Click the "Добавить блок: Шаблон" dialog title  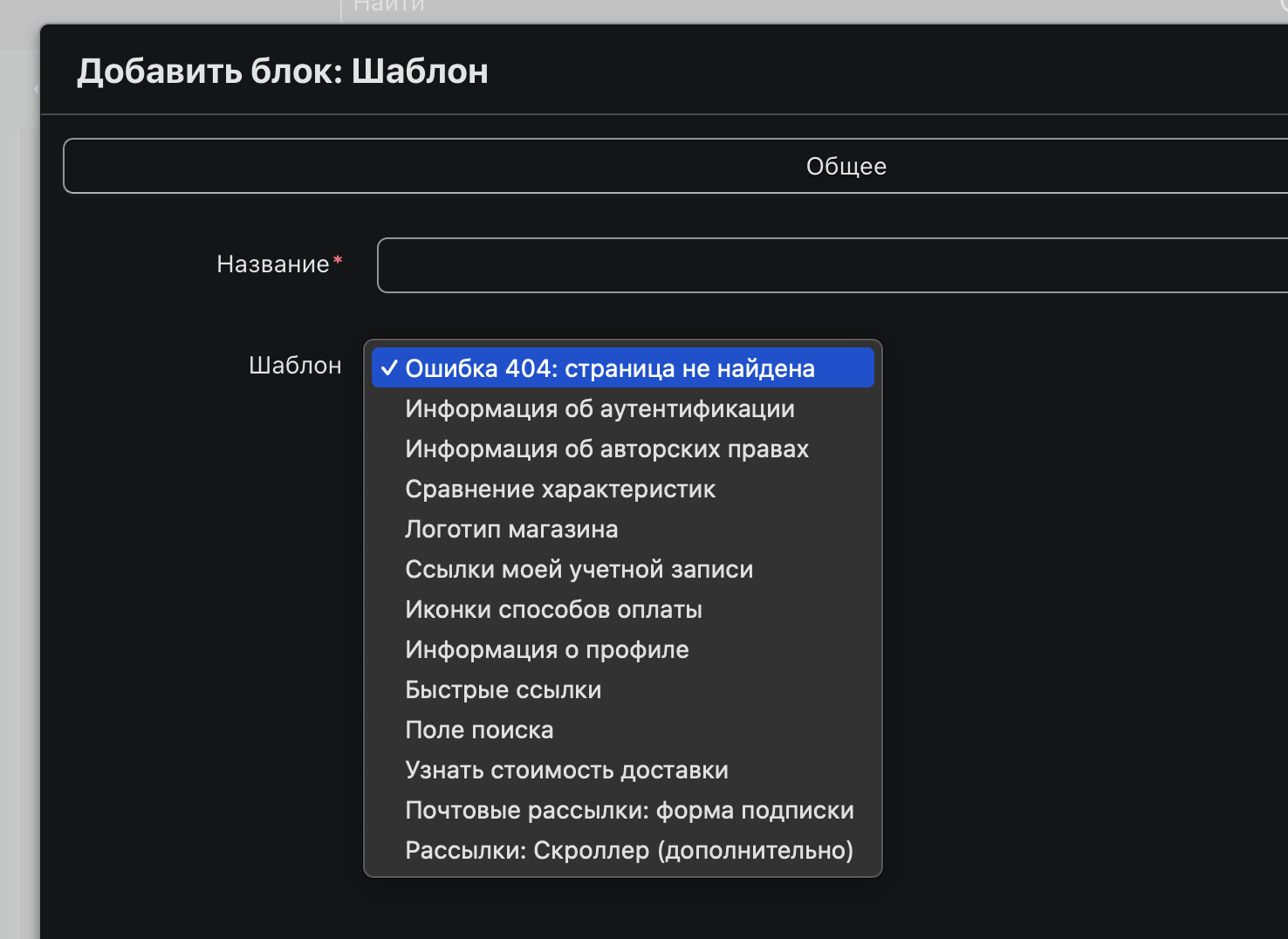pos(283,72)
